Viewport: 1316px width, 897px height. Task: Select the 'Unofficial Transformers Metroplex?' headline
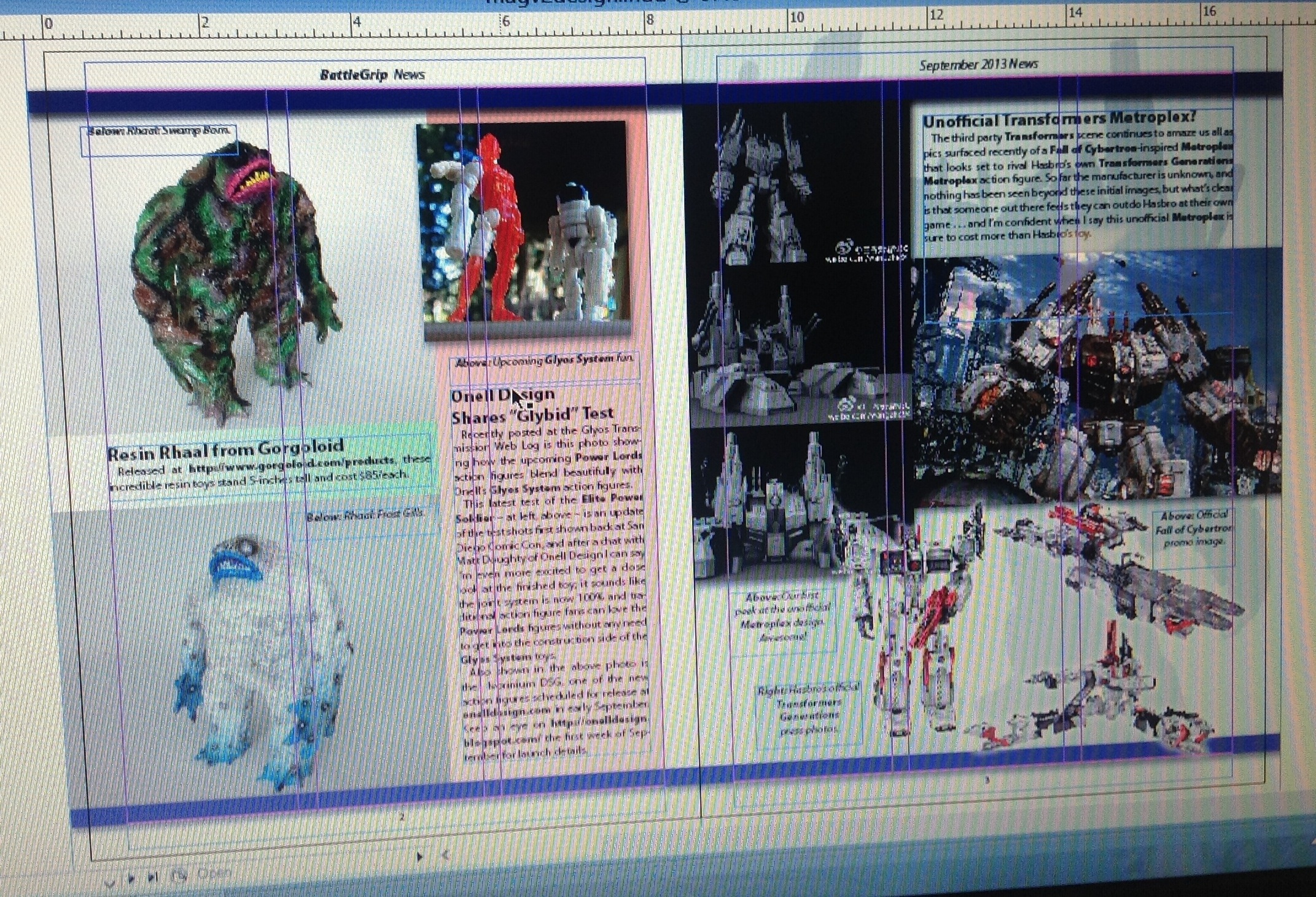click(1059, 118)
